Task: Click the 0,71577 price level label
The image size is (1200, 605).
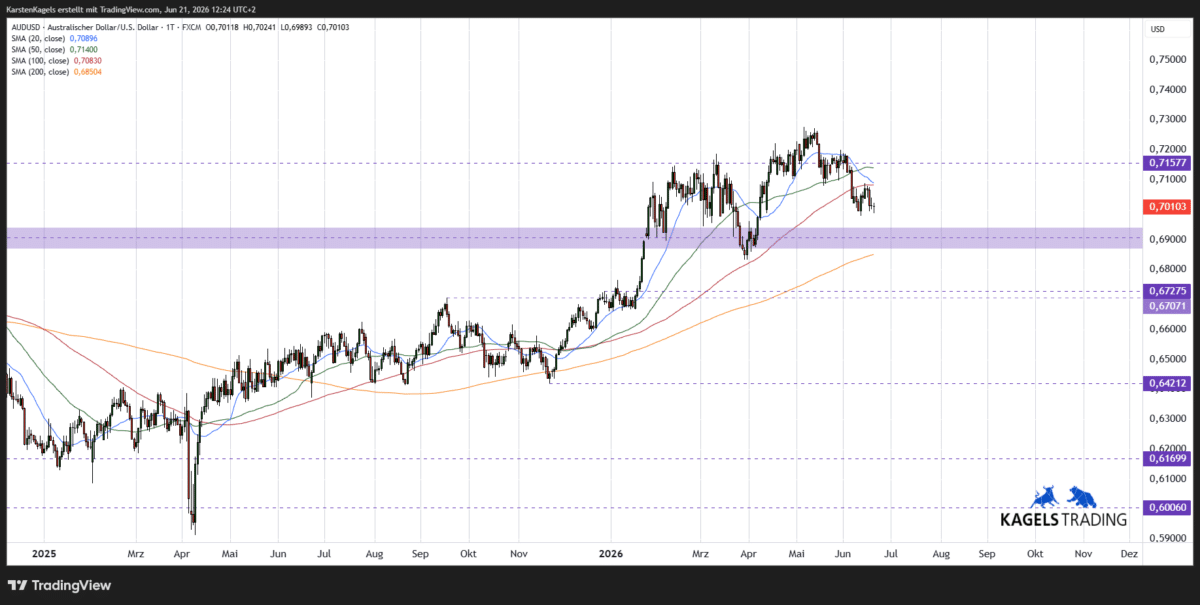Action: [x=1168, y=162]
